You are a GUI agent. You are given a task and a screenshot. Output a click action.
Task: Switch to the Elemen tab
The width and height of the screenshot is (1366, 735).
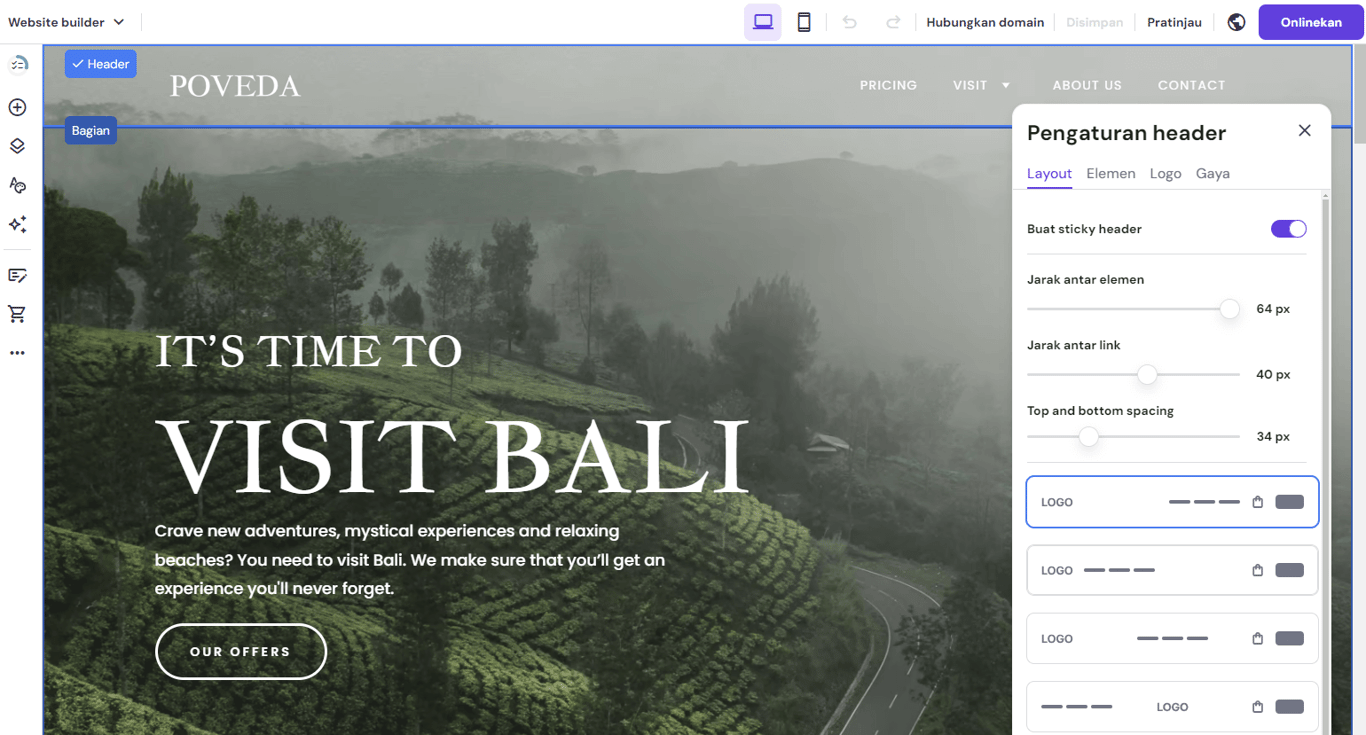coord(1111,173)
